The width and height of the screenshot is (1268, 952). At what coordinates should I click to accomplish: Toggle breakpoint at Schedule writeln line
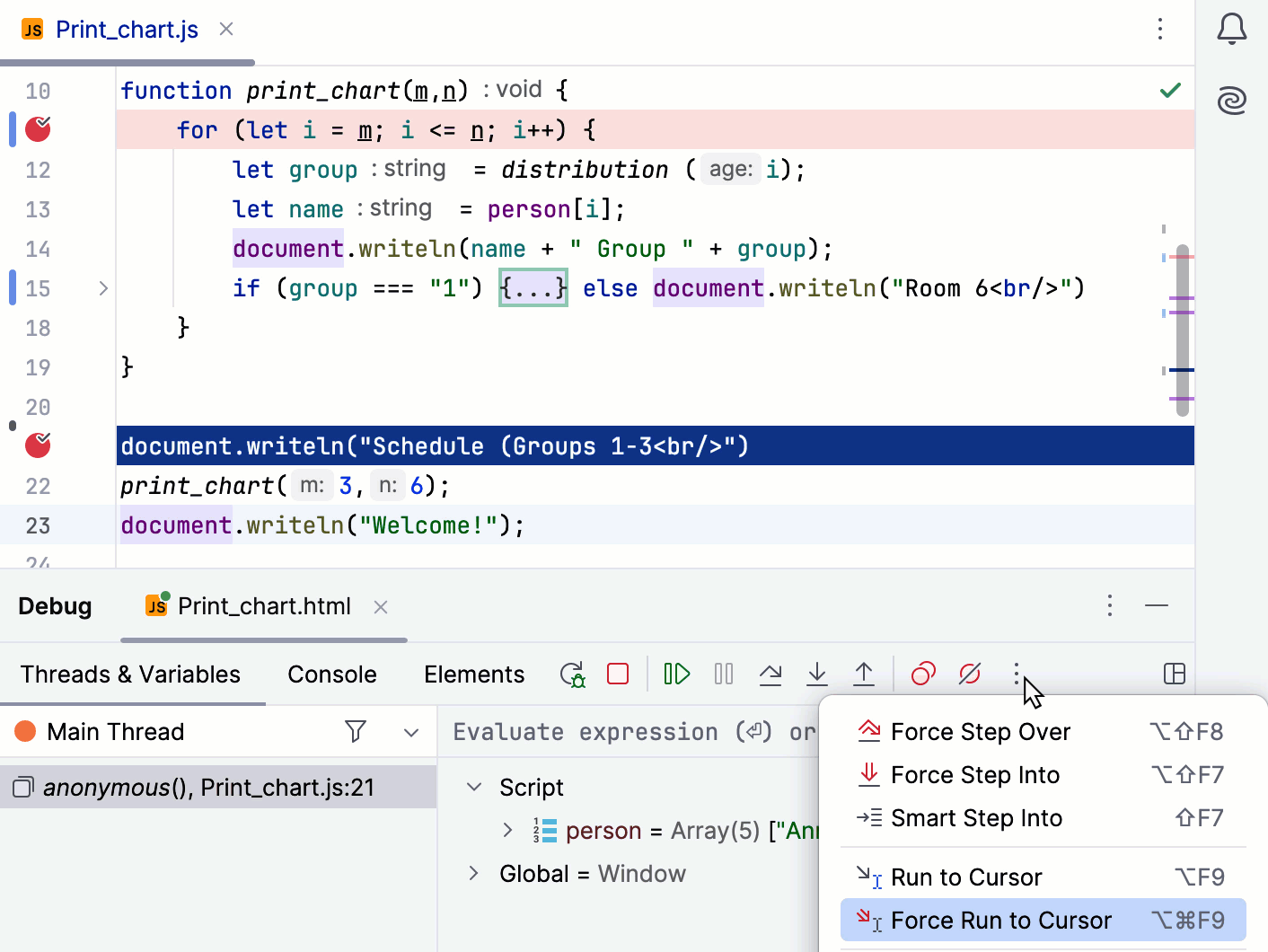click(x=38, y=445)
